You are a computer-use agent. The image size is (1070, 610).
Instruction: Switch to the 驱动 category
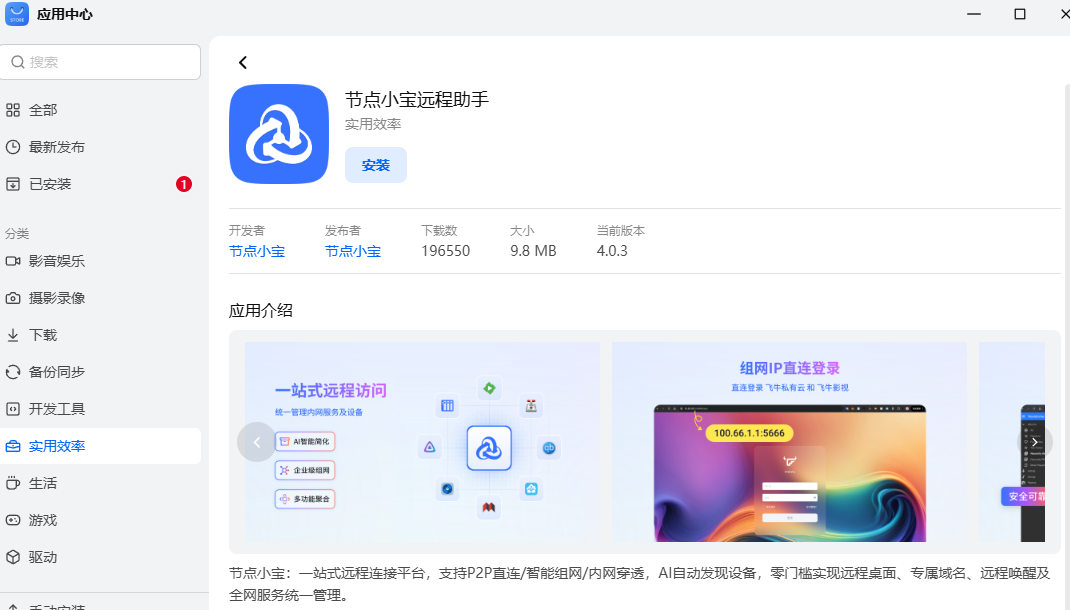(43, 557)
